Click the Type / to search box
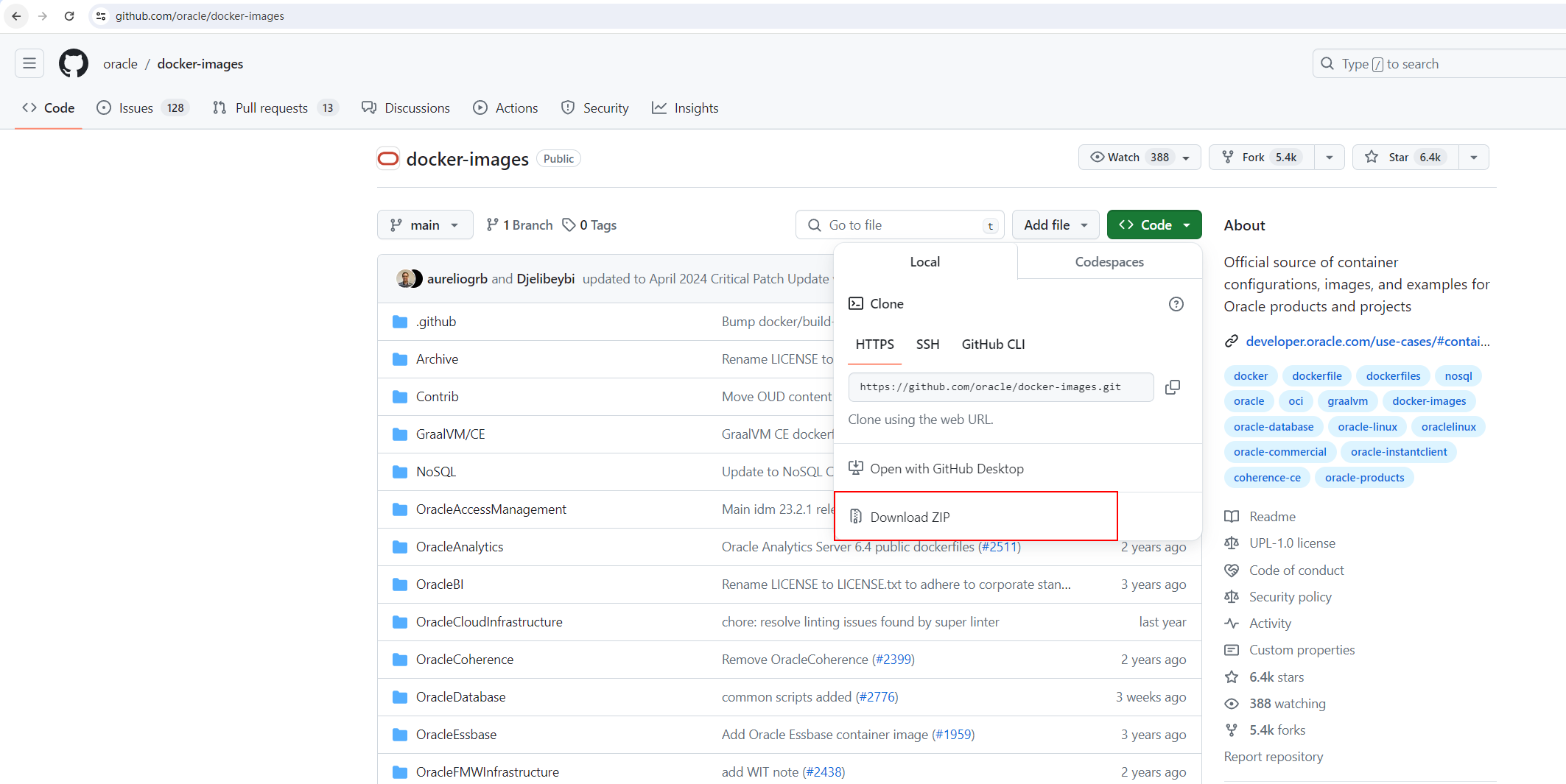Image resolution: width=1566 pixels, height=784 pixels. 1439,64
